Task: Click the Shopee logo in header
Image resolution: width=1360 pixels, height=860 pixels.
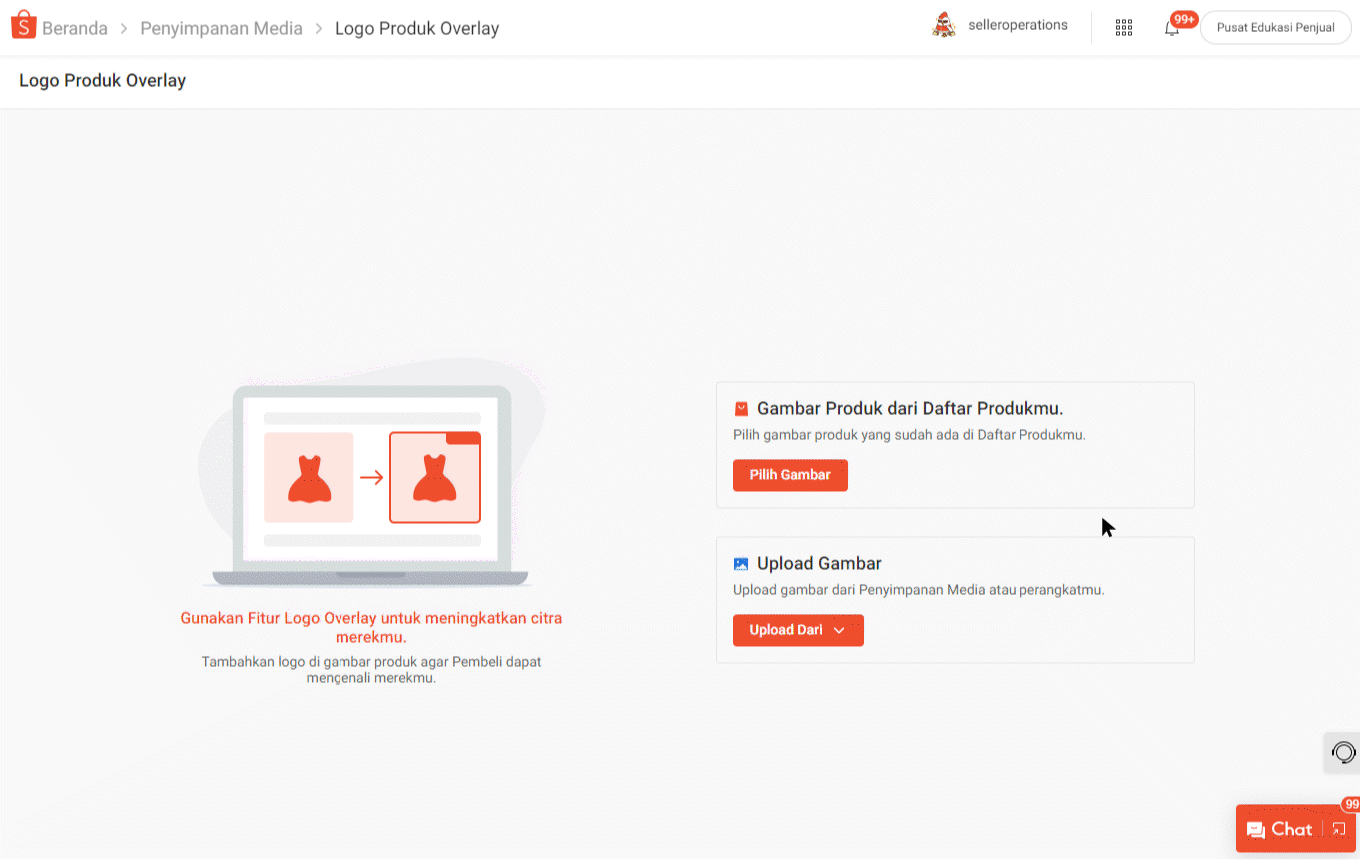Action: click(x=24, y=26)
